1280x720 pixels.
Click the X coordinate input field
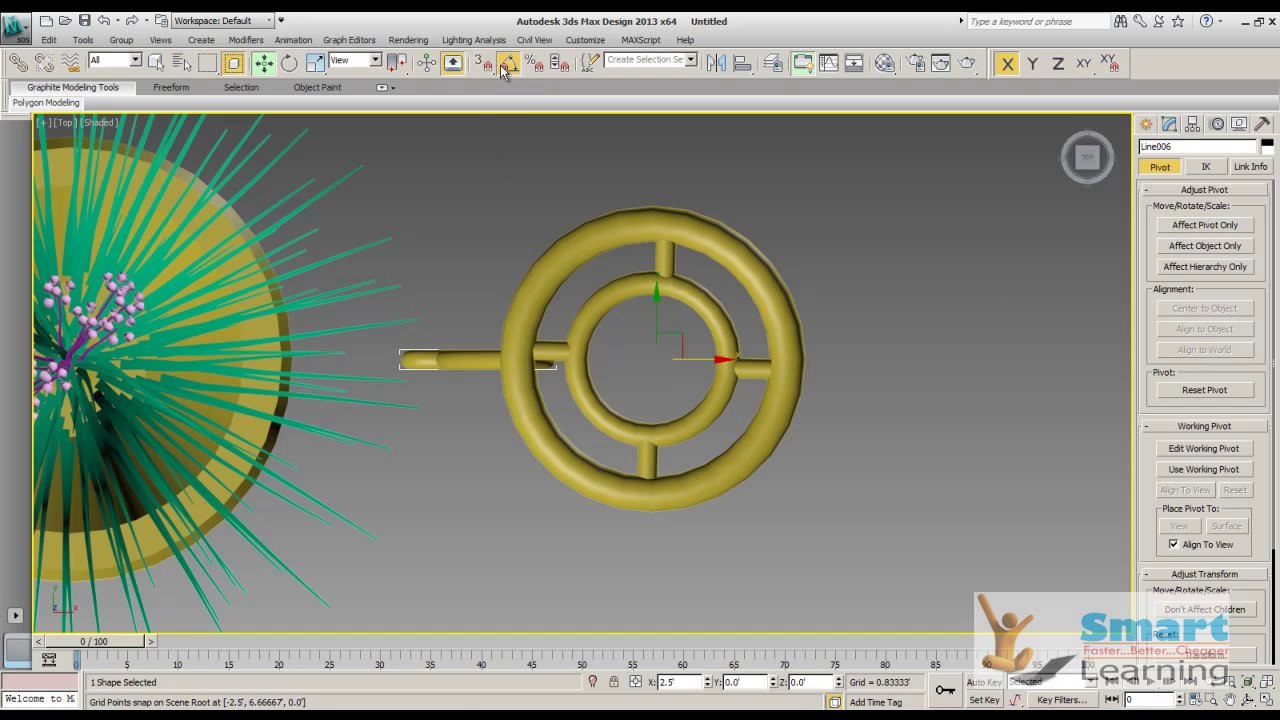point(679,682)
